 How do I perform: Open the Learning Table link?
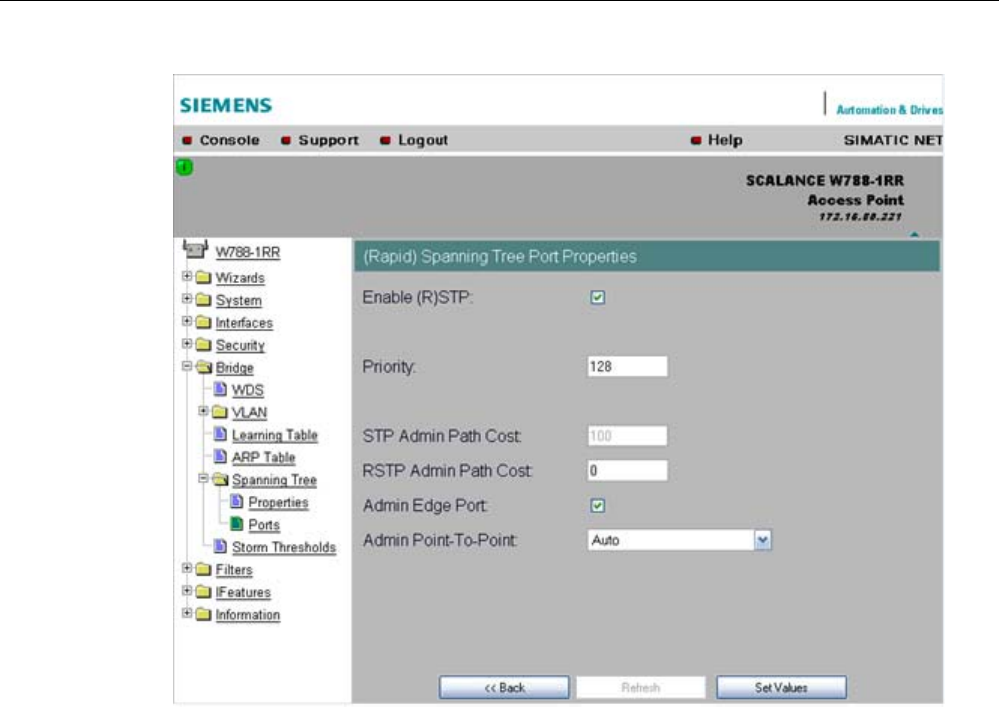(x=275, y=435)
